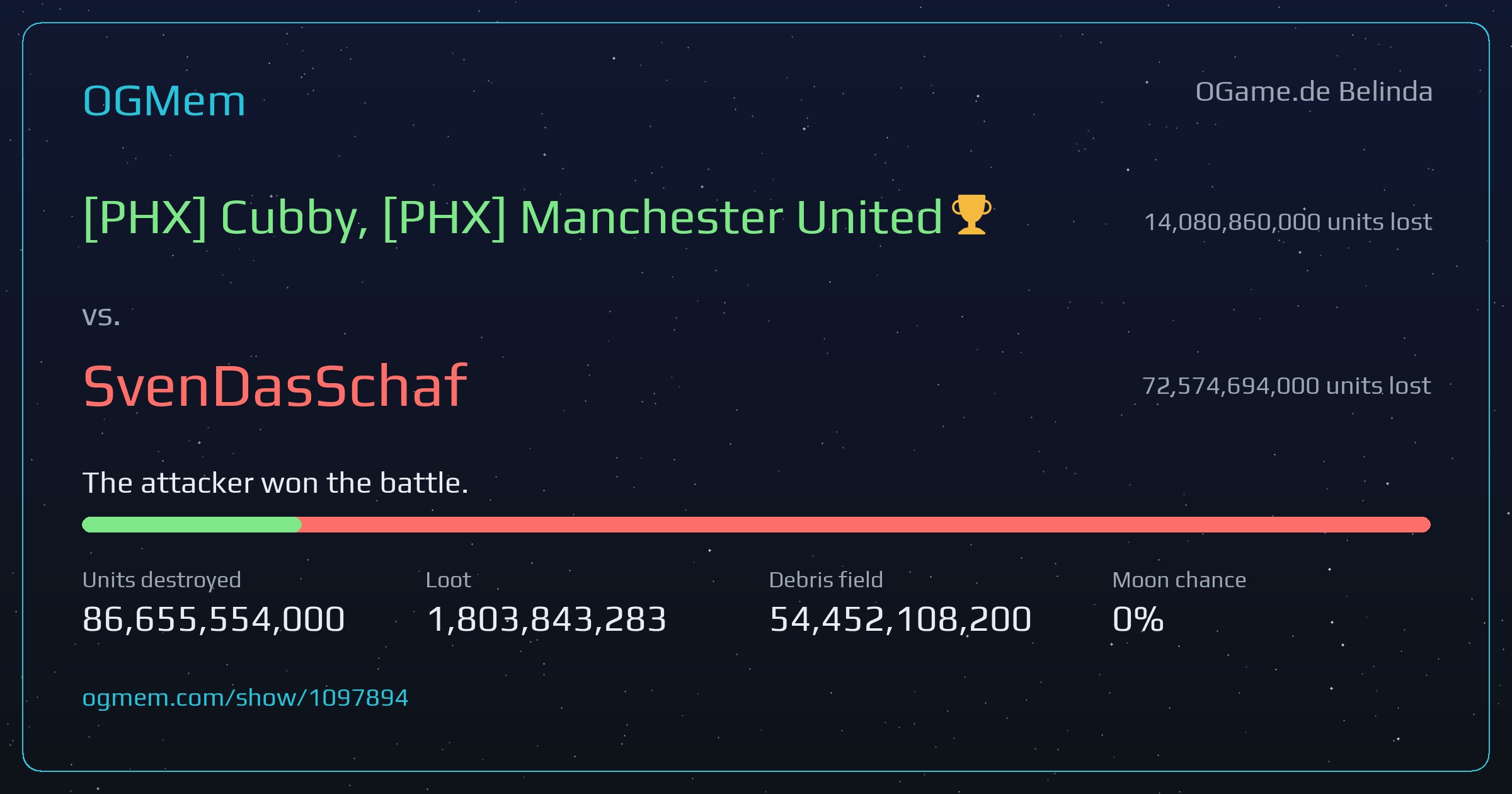Click the gold trophy icon
Image resolution: width=1512 pixels, height=794 pixels.
(971, 215)
